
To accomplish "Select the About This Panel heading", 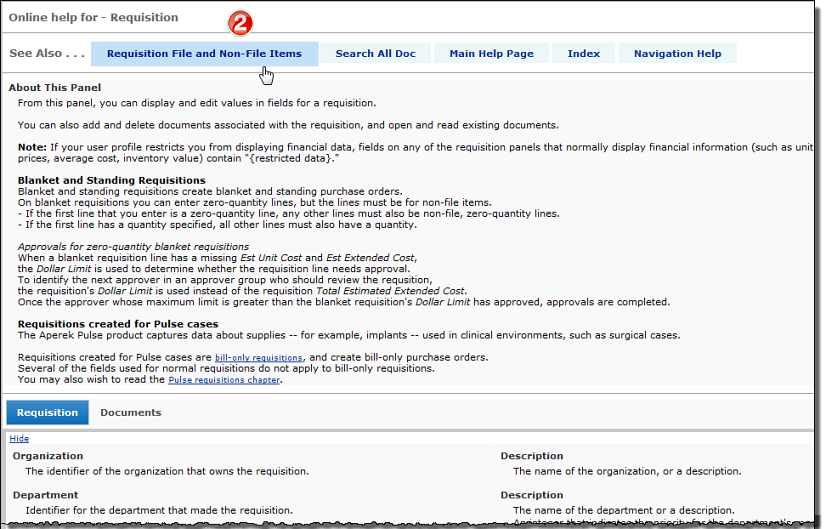I will point(53,88).
